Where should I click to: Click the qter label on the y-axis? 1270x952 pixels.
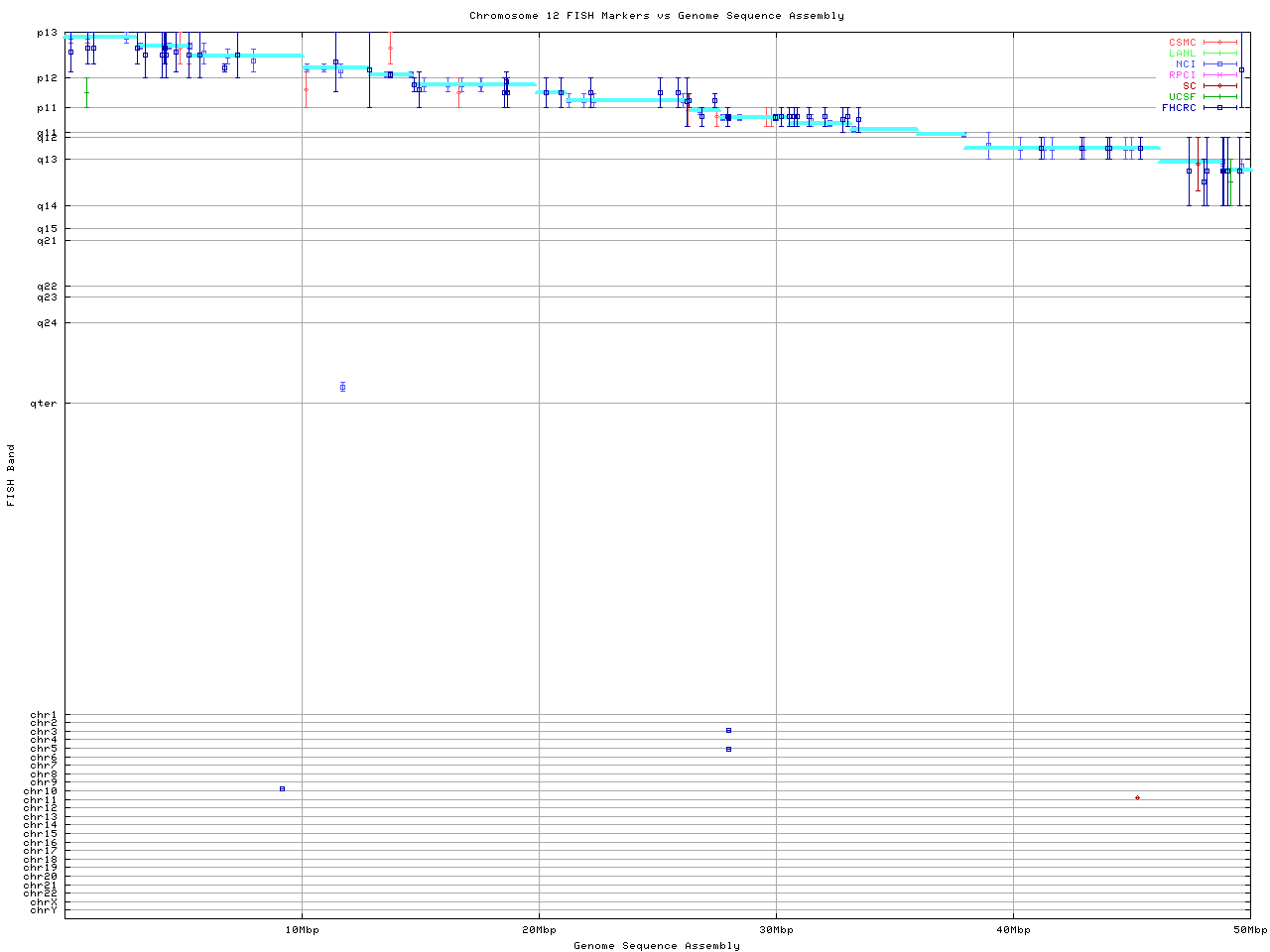tap(44, 404)
